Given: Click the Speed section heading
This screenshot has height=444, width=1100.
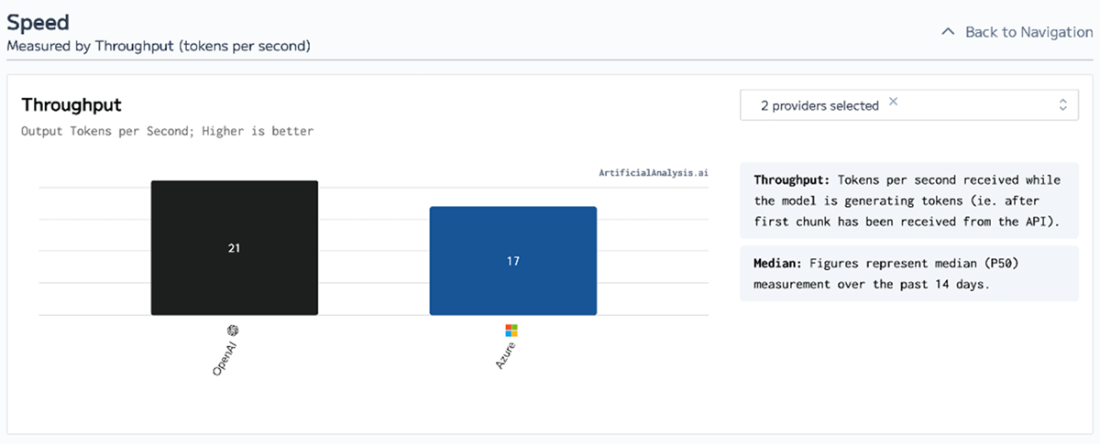Looking at the screenshot, I should (38, 22).
